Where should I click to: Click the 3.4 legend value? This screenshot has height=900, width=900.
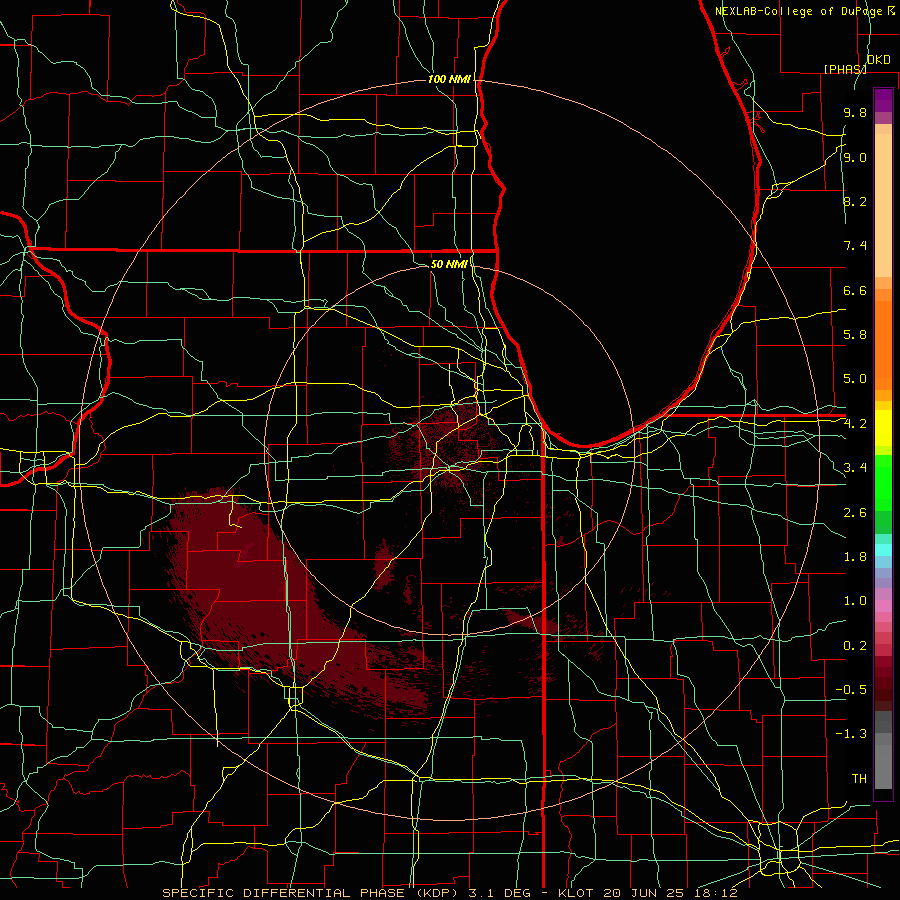[855, 468]
